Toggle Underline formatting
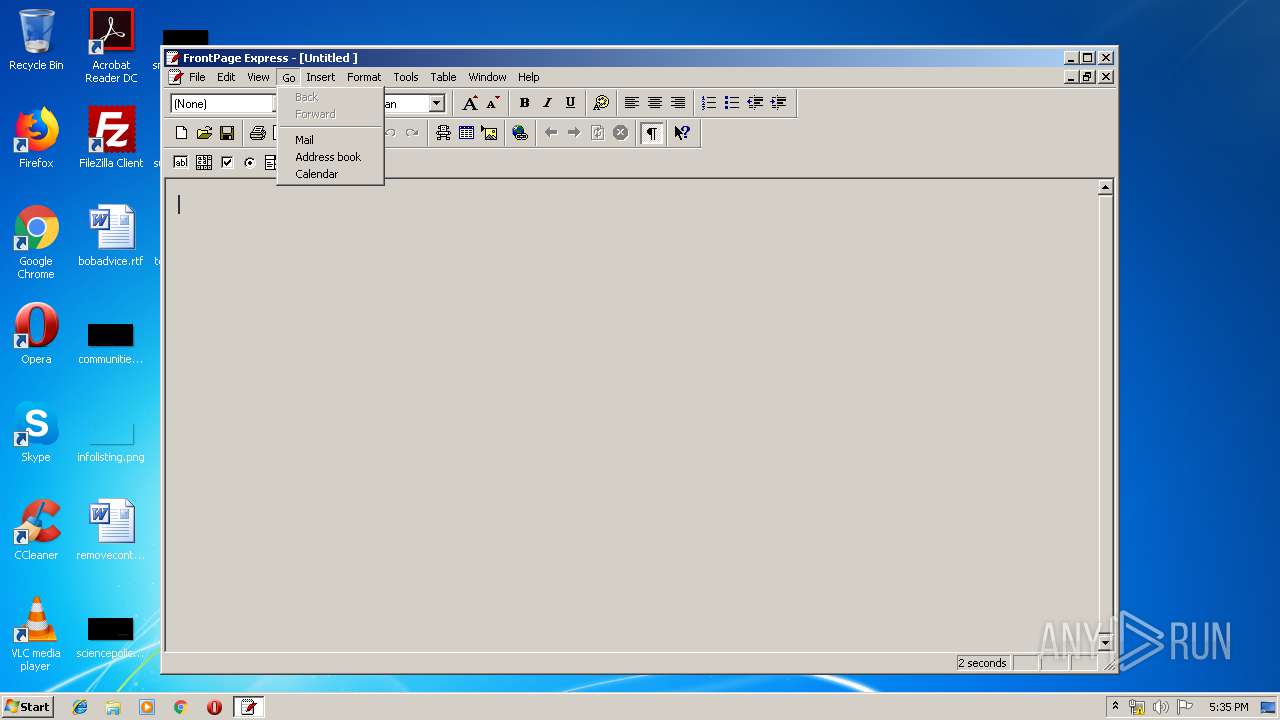Image resolution: width=1280 pixels, height=720 pixels. point(570,103)
